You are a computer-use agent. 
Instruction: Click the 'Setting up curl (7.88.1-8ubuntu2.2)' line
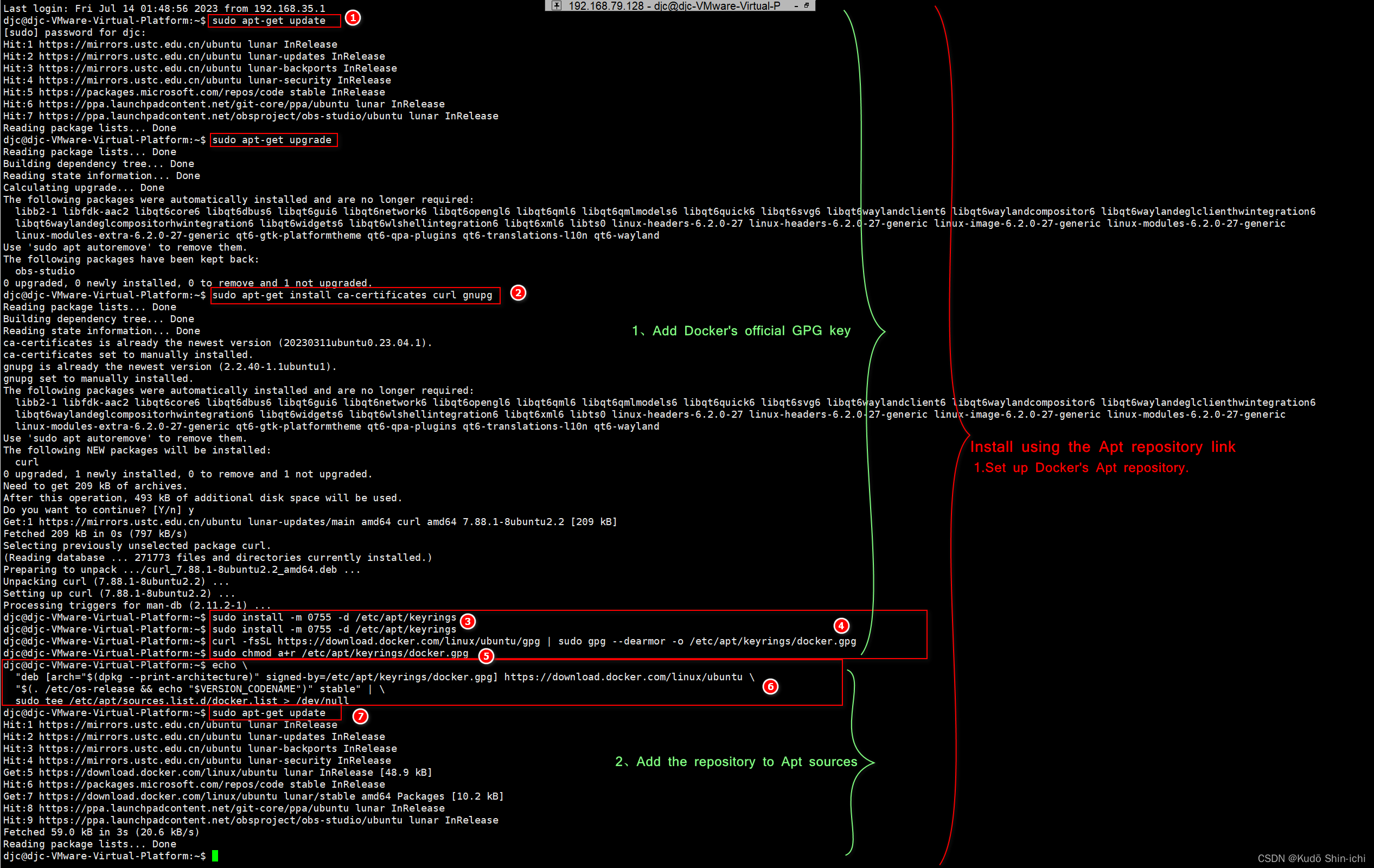tap(119, 594)
